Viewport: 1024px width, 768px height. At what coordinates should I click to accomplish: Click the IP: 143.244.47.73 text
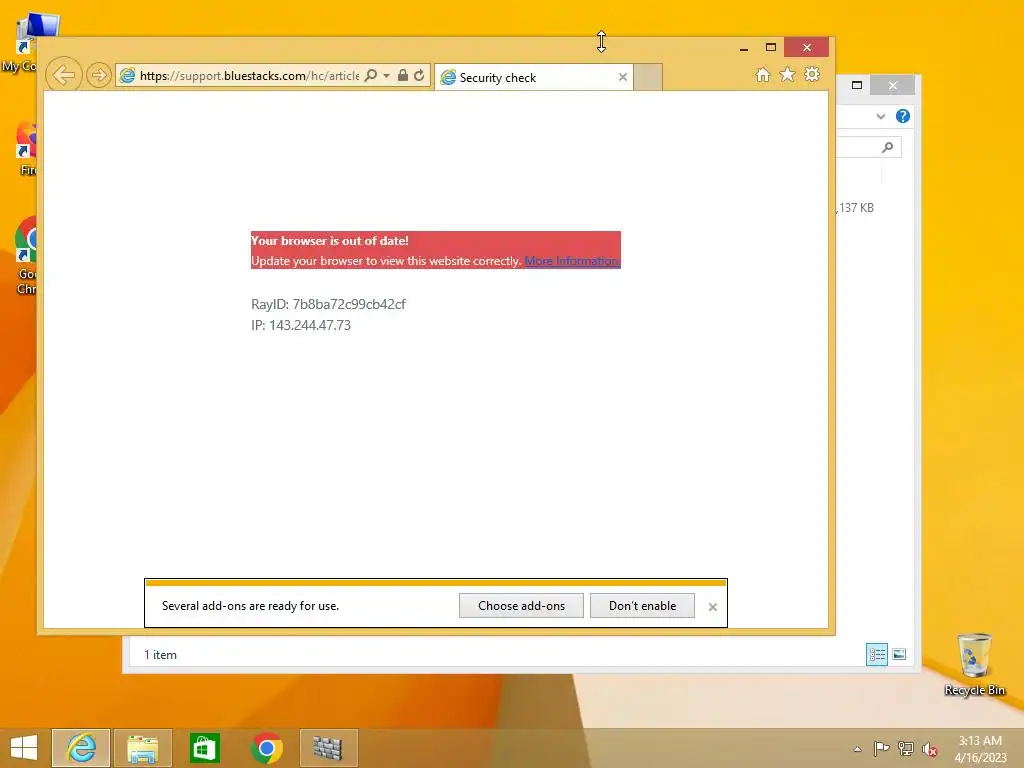click(x=301, y=325)
